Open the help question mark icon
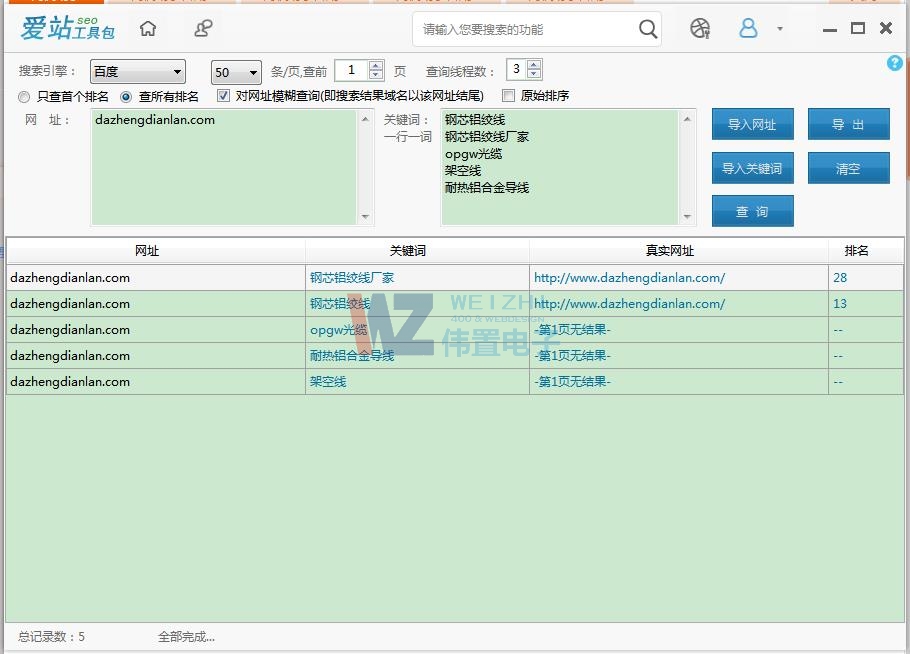The width and height of the screenshot is (910, 654). [x=894, y=63]
